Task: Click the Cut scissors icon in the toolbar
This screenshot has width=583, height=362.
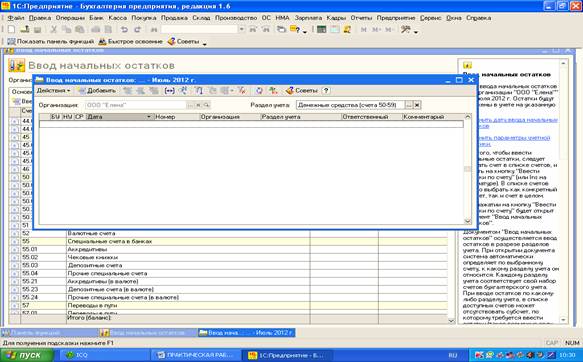Action: pyautogui.click(x=54, y=29)
